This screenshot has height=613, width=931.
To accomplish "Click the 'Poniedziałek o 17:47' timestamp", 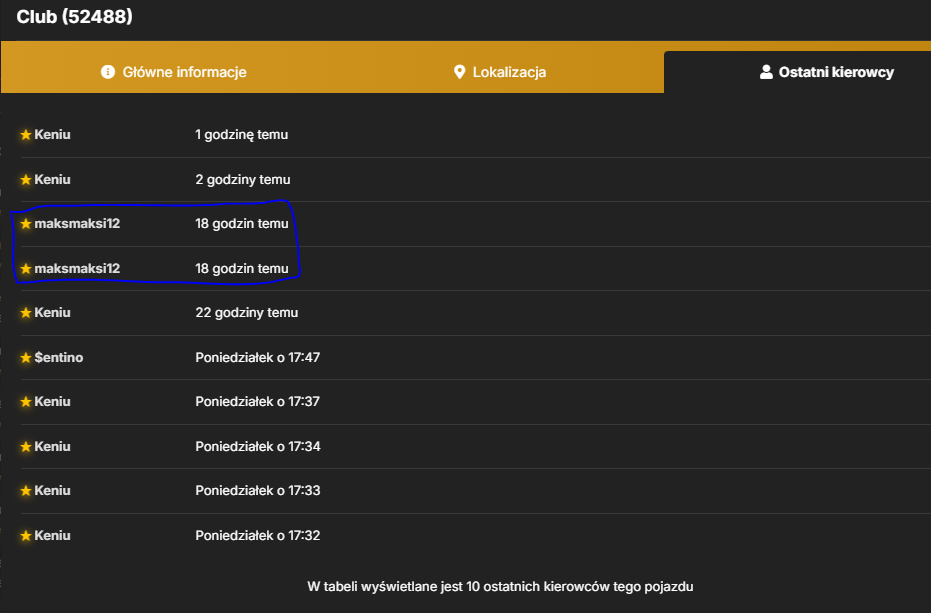I will [x=258, y=357].
